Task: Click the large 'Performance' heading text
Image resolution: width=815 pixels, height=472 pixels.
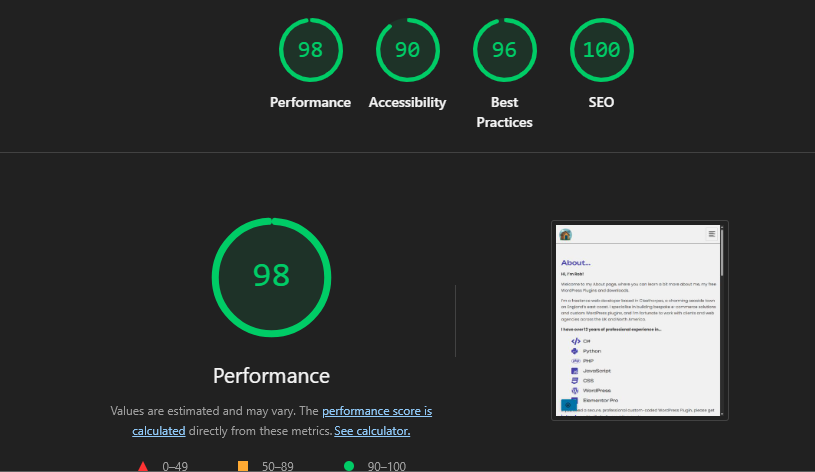Action: [x=271, y=376]
